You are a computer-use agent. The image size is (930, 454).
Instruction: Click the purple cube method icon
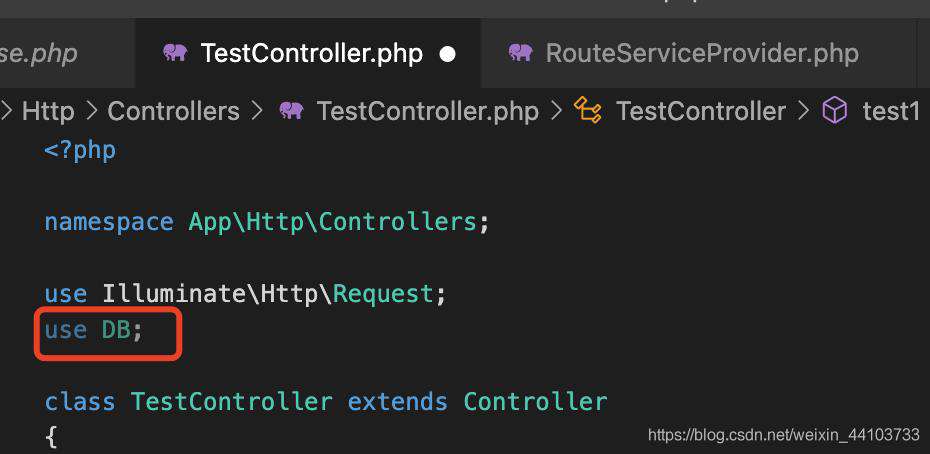pyautogui.click(x=835, y=110)
